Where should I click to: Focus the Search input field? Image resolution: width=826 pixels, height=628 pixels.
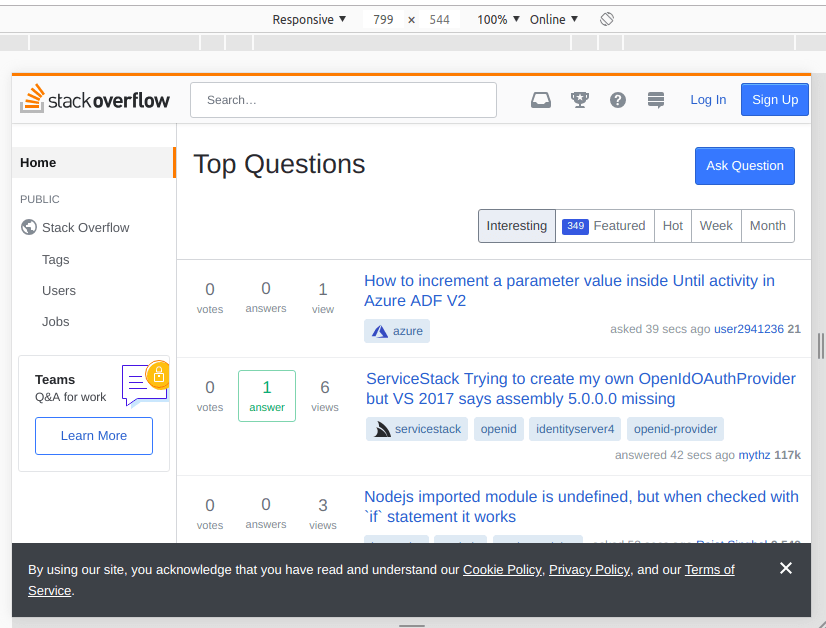coord(343,100)
